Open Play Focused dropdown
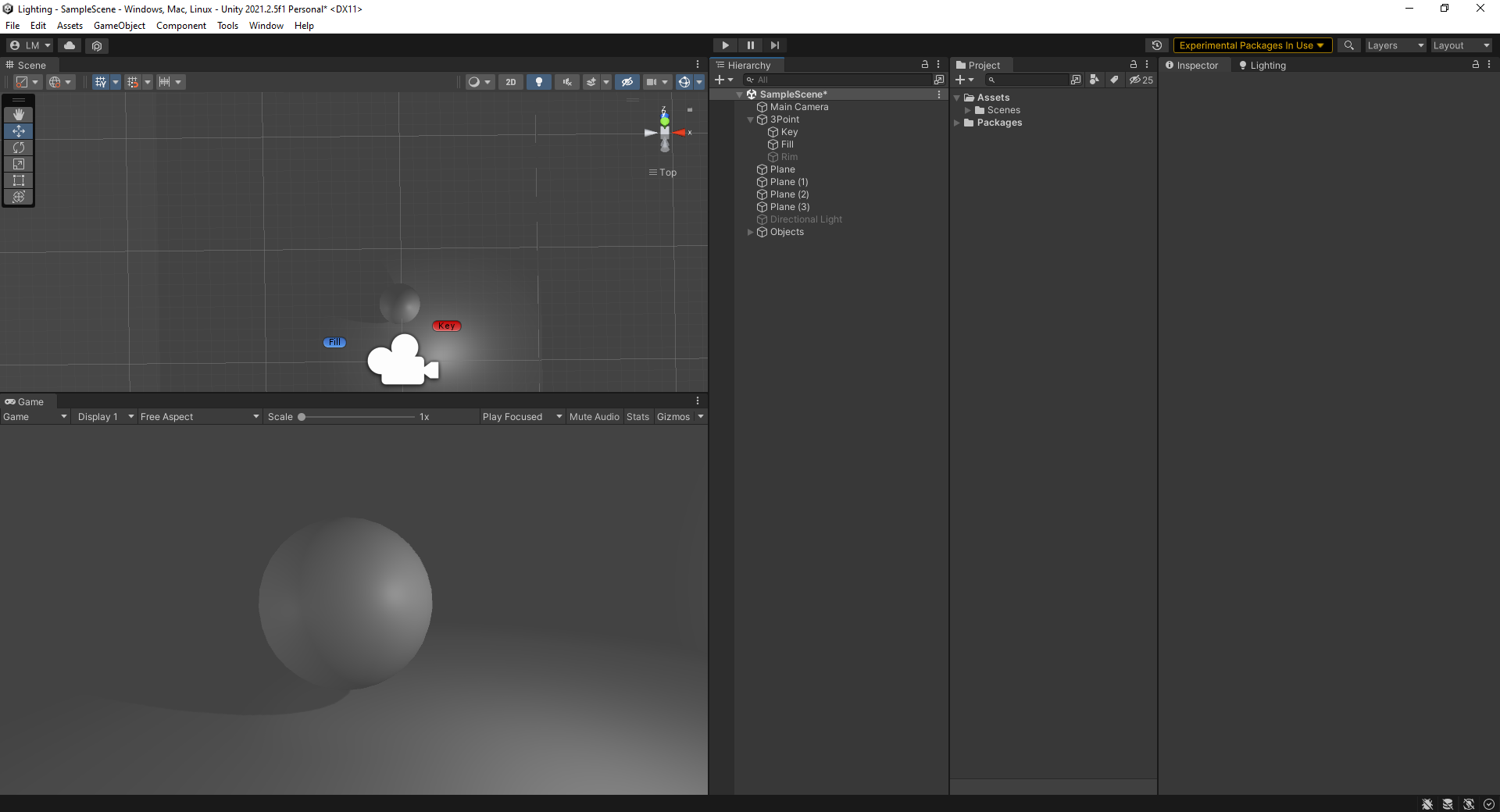 [x=522, y=417]
